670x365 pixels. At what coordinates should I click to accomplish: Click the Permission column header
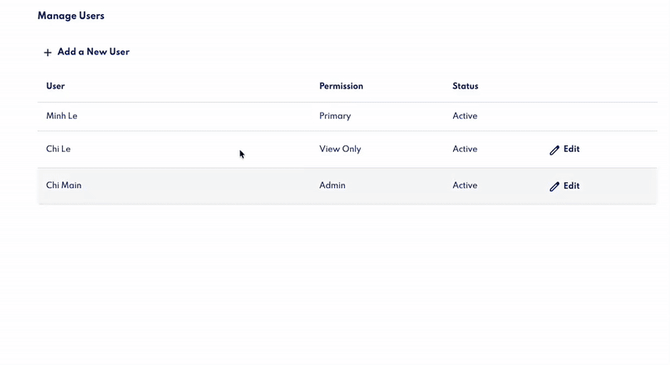pyautogui.click(x=341, y=86)
